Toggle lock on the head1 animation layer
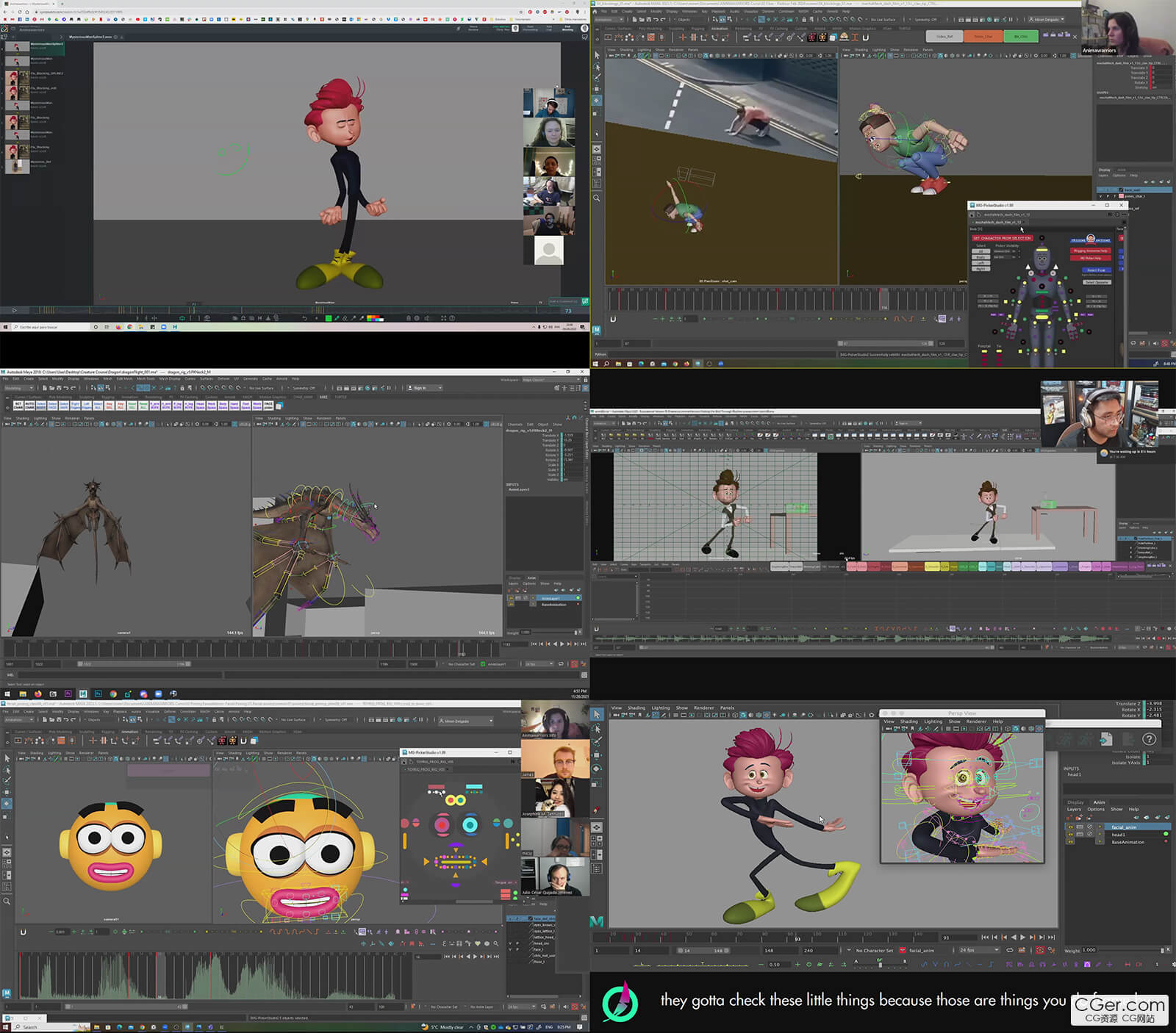The width and height of the screenshot is (1176, 1033). coord(1070,835)
